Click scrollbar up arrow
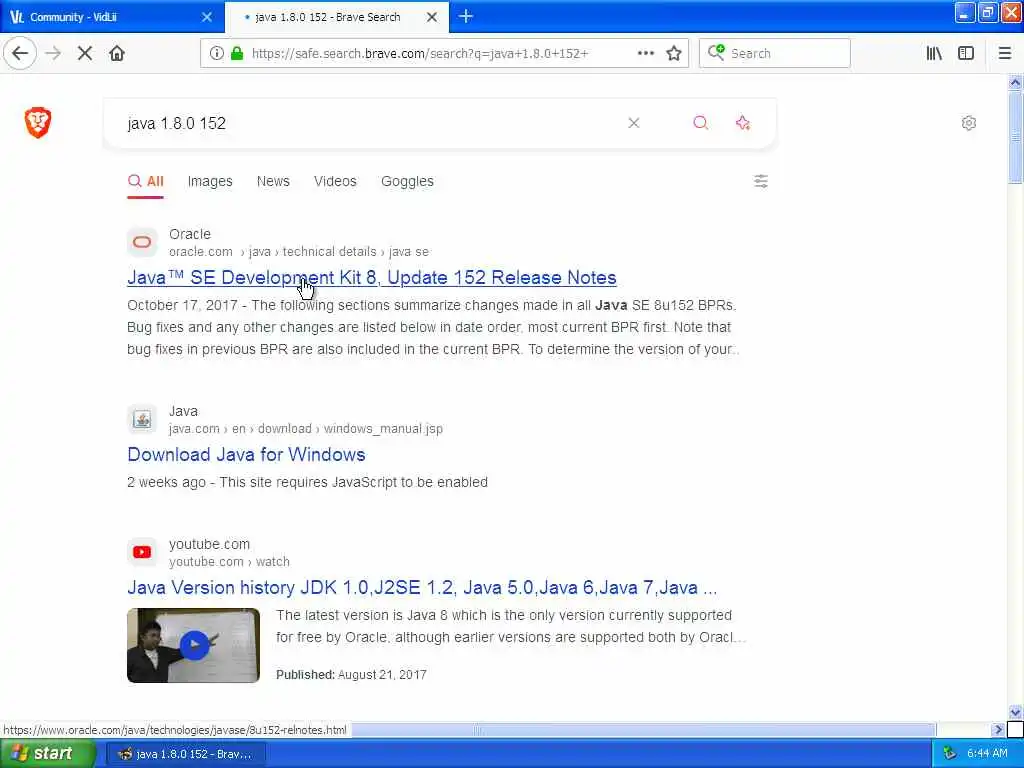 tap(1015, 82)
